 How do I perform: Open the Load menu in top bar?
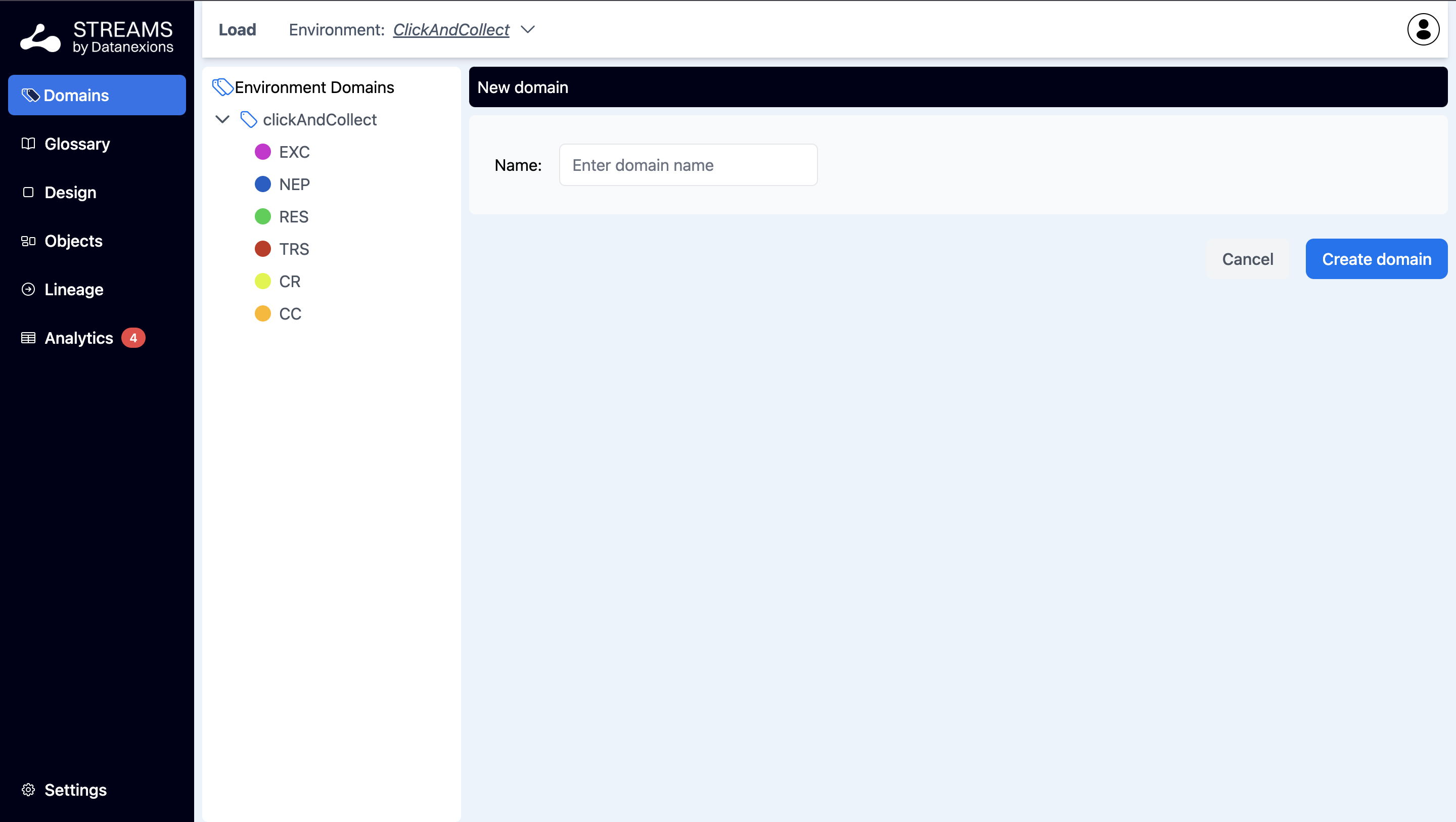238,29
